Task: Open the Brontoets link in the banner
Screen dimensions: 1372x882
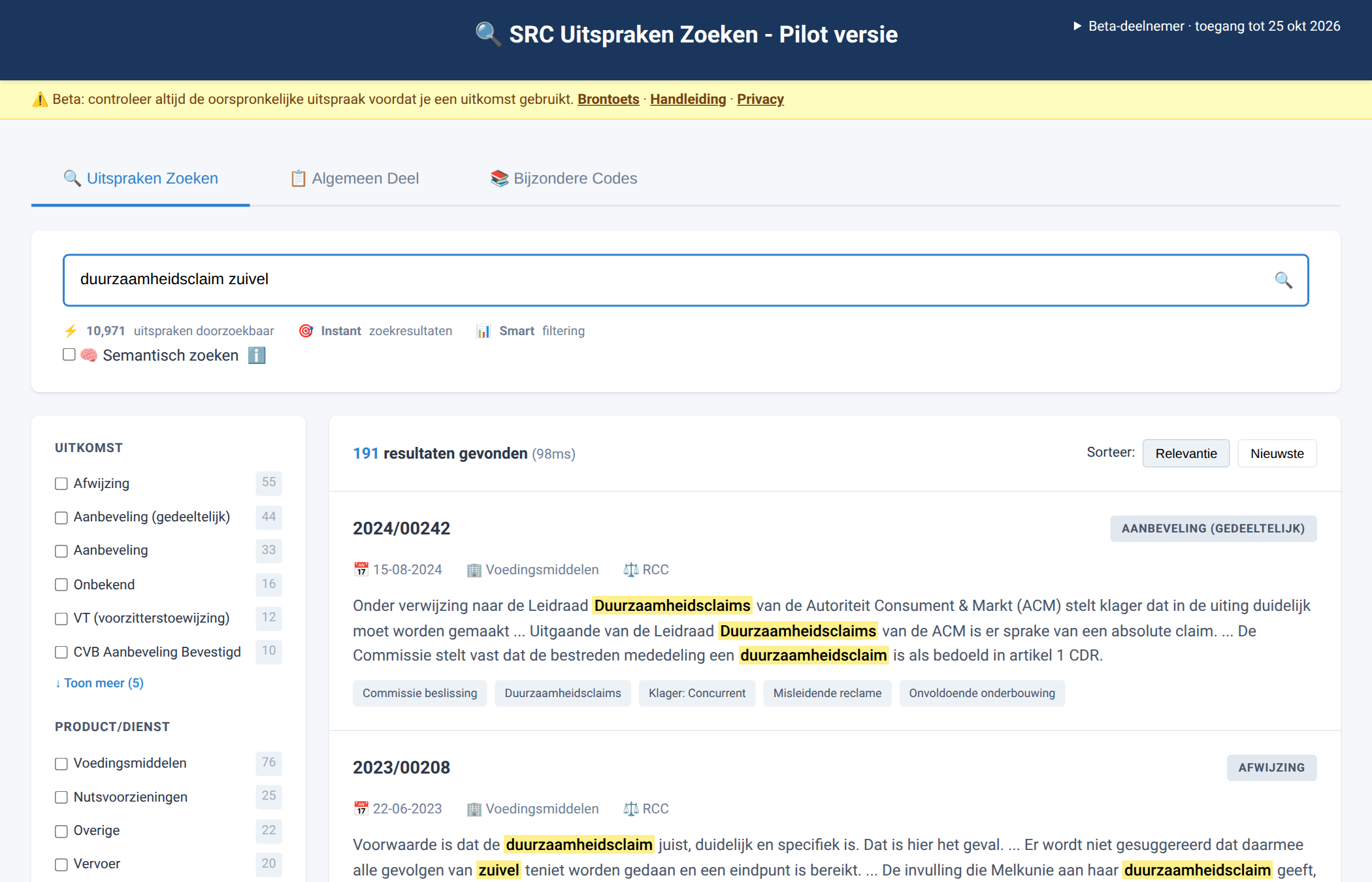Action: 608,99
